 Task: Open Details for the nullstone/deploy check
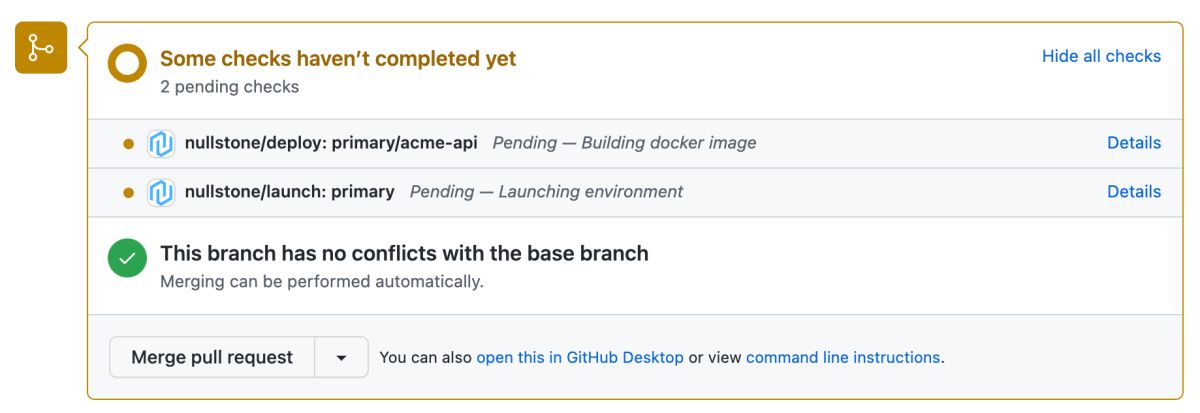click(1133, 143)
